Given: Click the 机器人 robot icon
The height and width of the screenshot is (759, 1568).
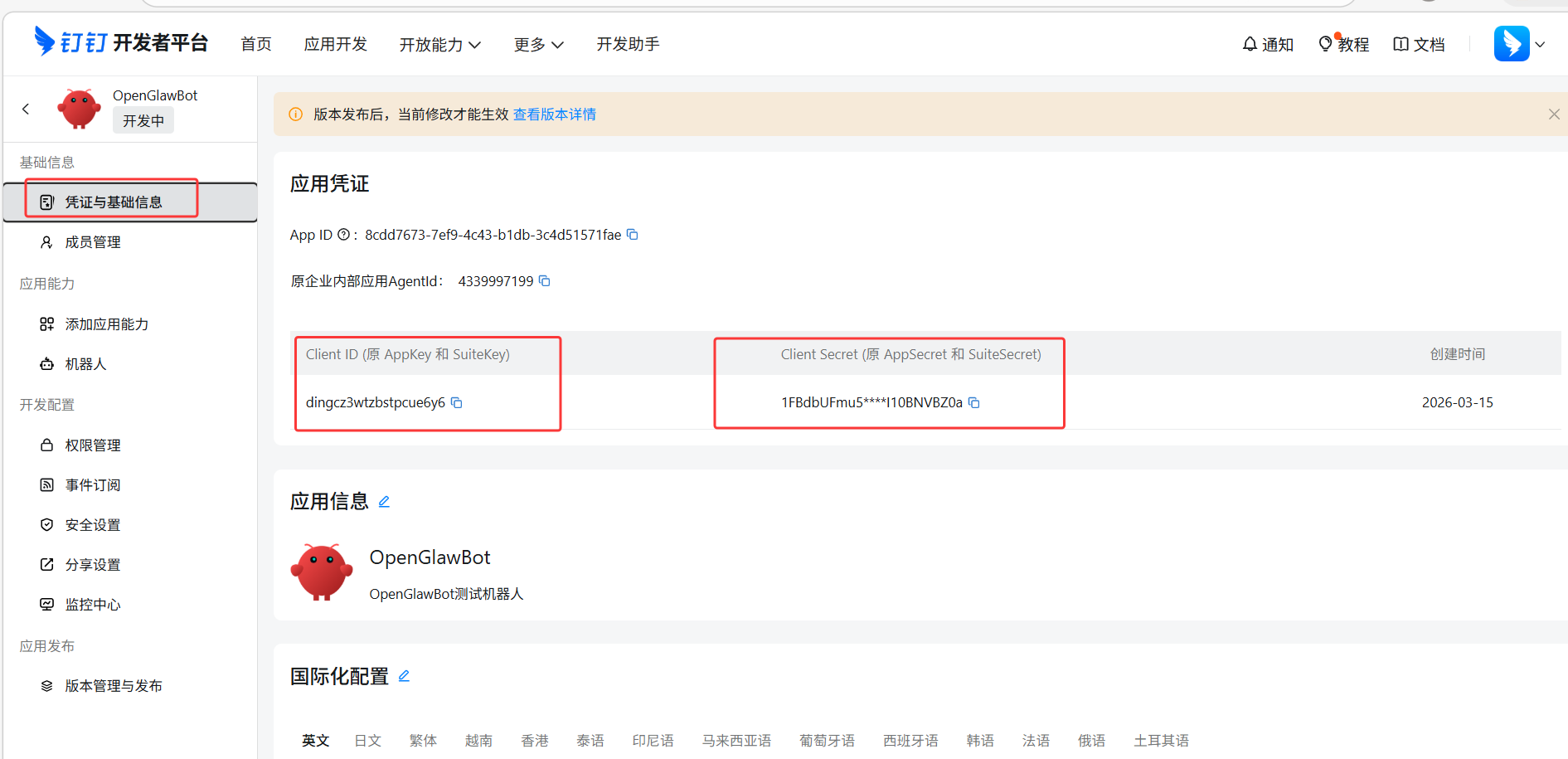Looking at the screenshot, I should coord(47,364).
